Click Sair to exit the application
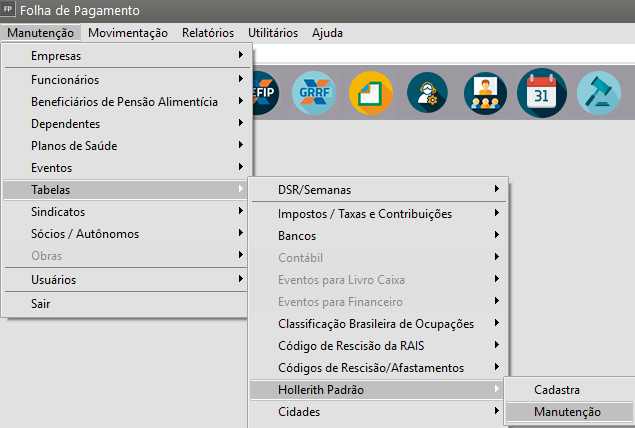 click(41, 303)
